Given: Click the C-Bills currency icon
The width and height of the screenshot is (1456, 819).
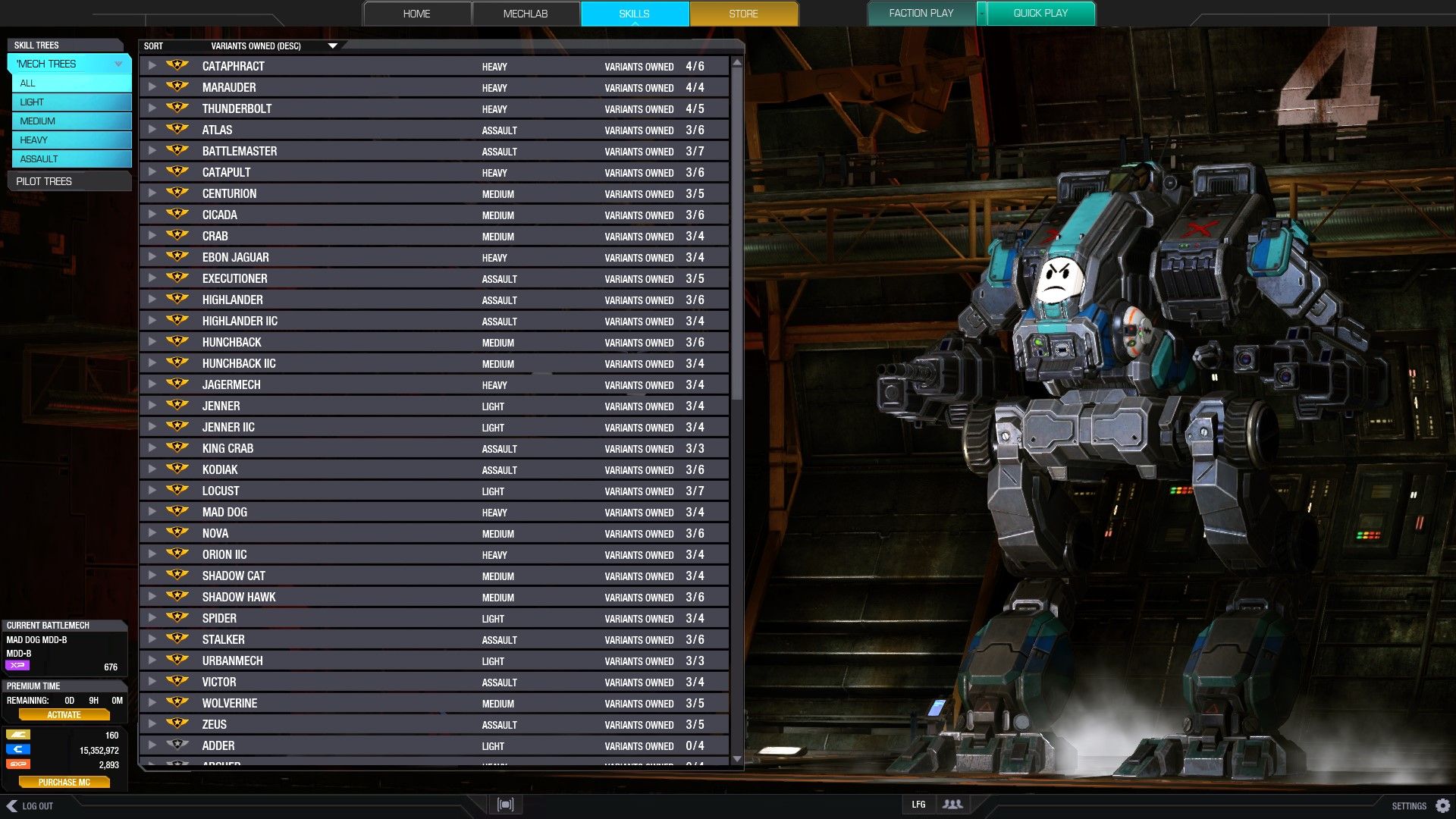Looking at the screenshot, I should click(x=17, y=749).
